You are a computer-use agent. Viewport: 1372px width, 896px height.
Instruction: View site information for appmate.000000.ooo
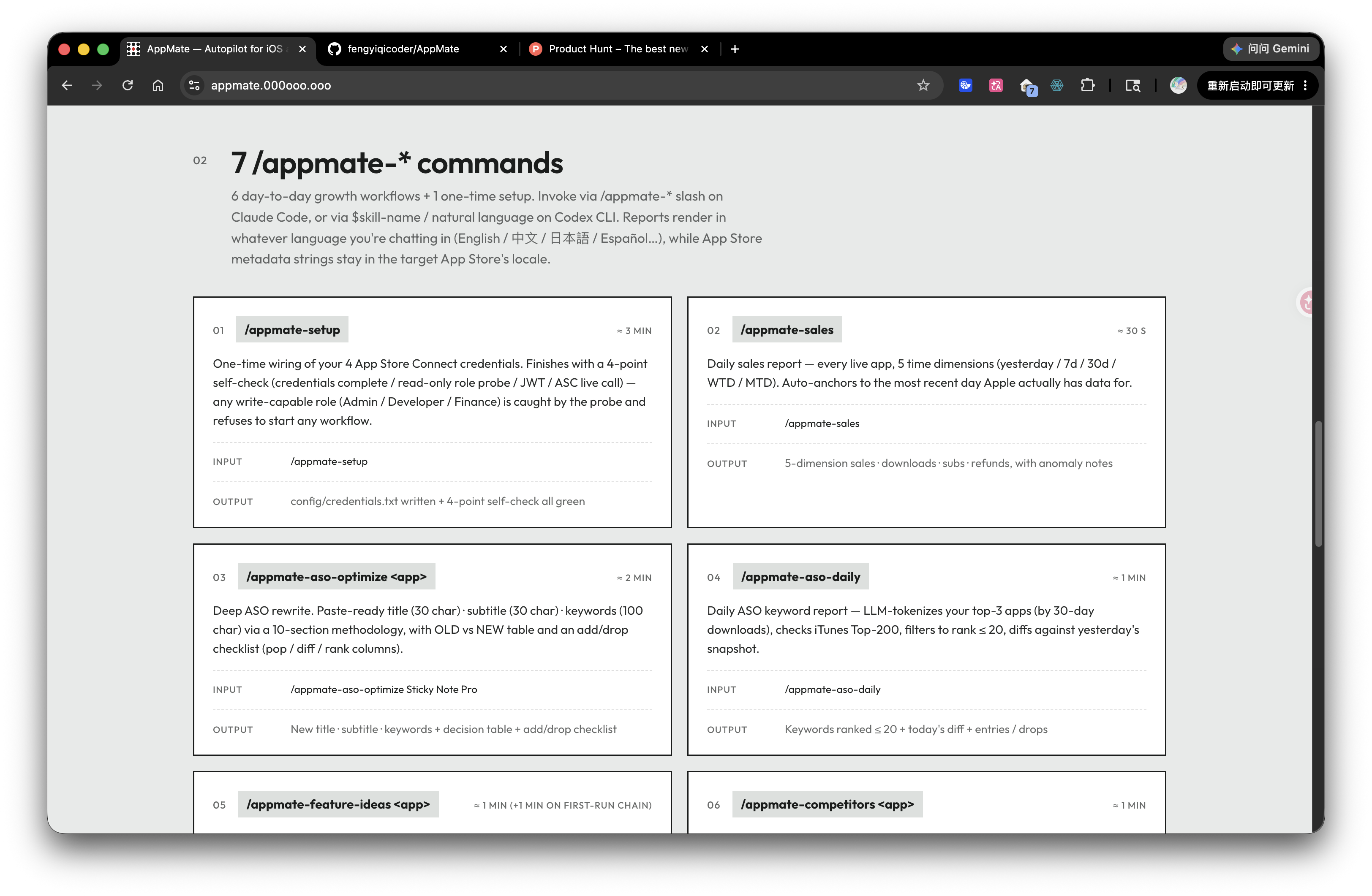tap(194, 85)
